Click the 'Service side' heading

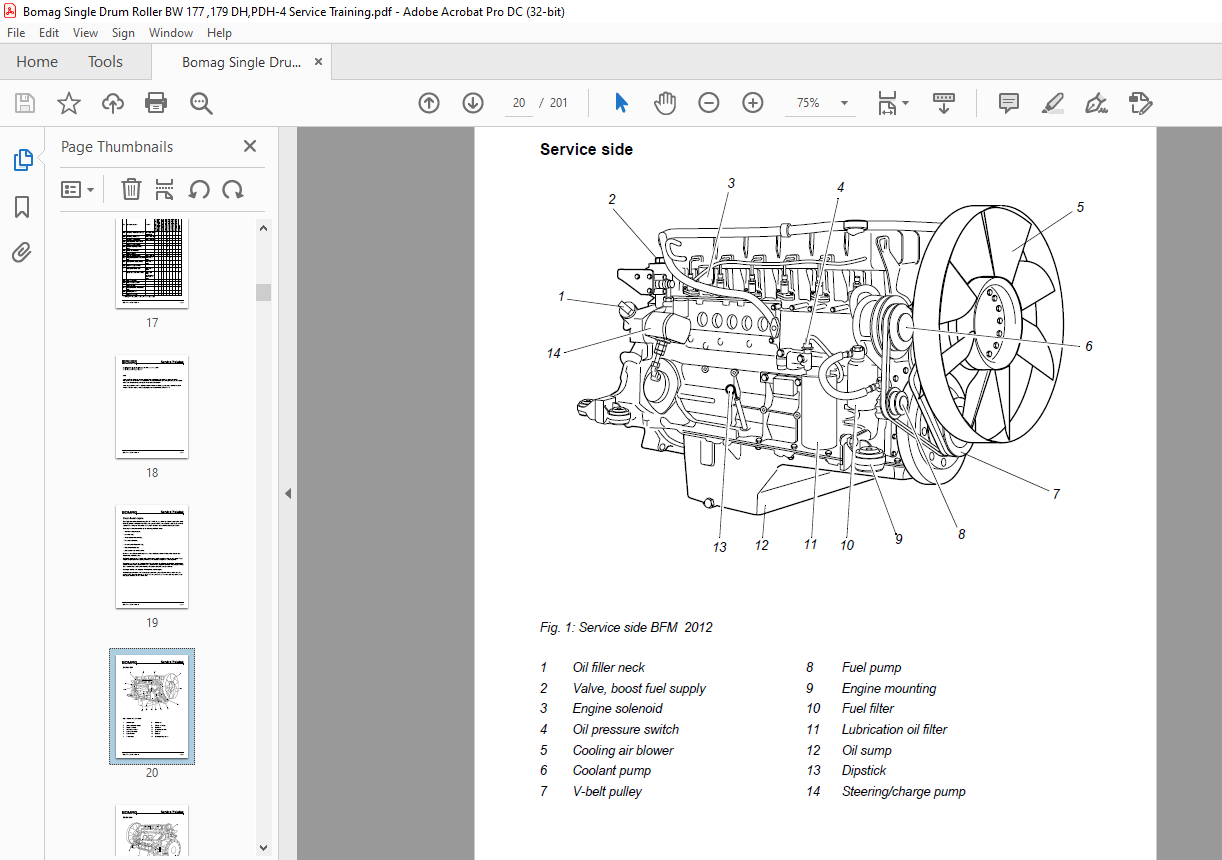pos(586,149)
